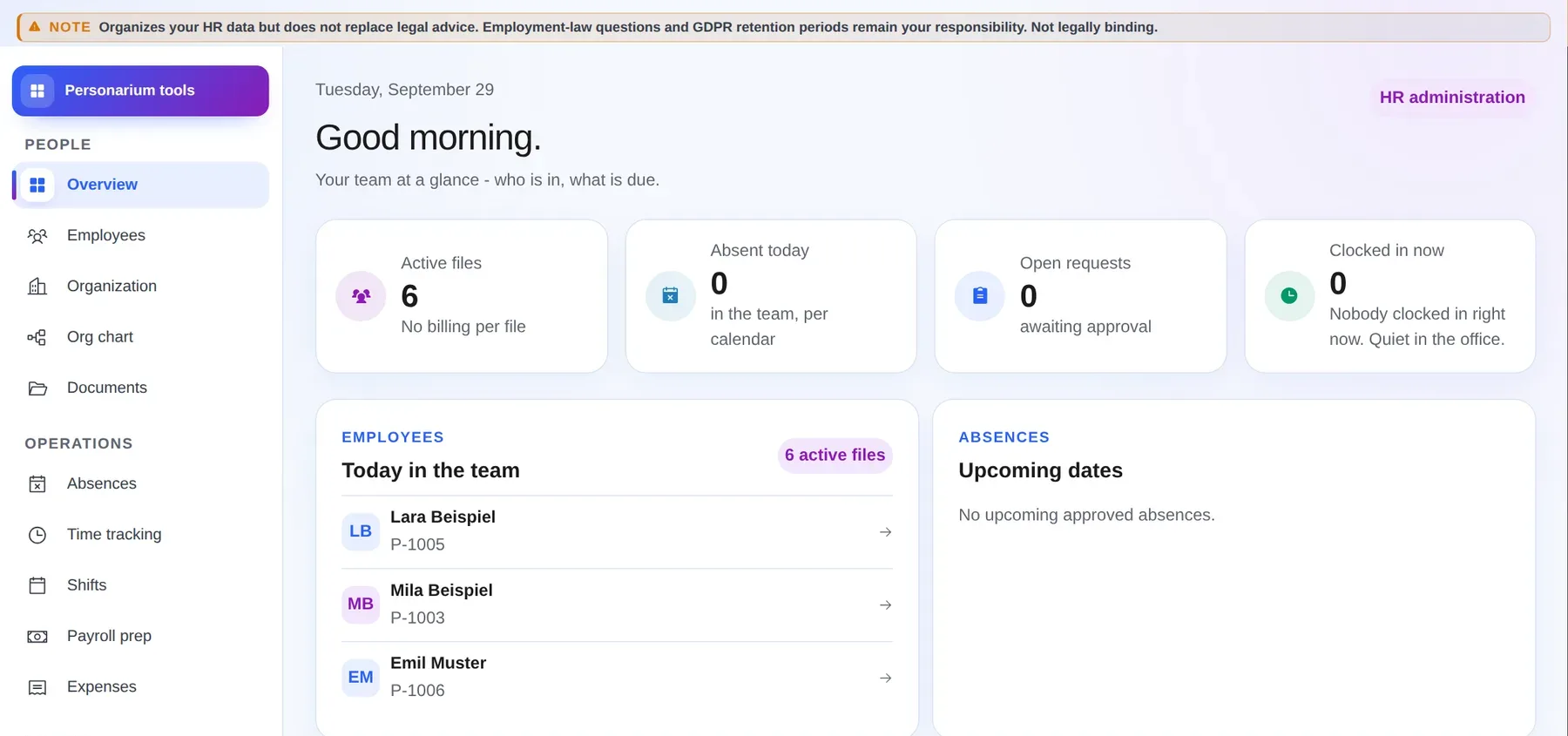Screen dimensions: 1568x736
Task: Click the Active files count 6
Action: click(x=409, y=296)
